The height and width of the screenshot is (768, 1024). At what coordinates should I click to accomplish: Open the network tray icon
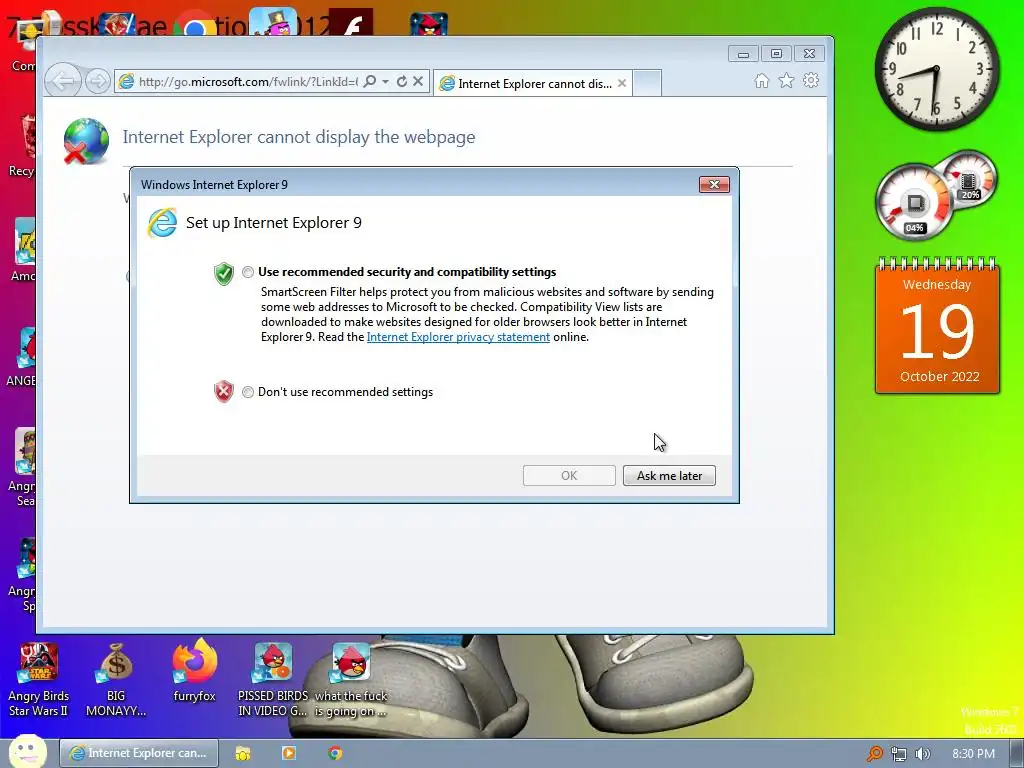[x=899, y=754]
